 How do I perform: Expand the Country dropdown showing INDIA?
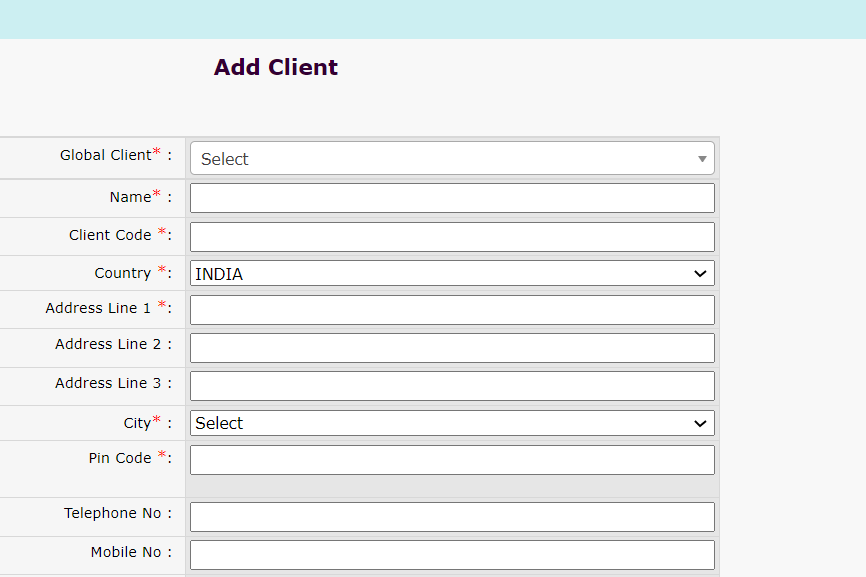click(452, 274)
